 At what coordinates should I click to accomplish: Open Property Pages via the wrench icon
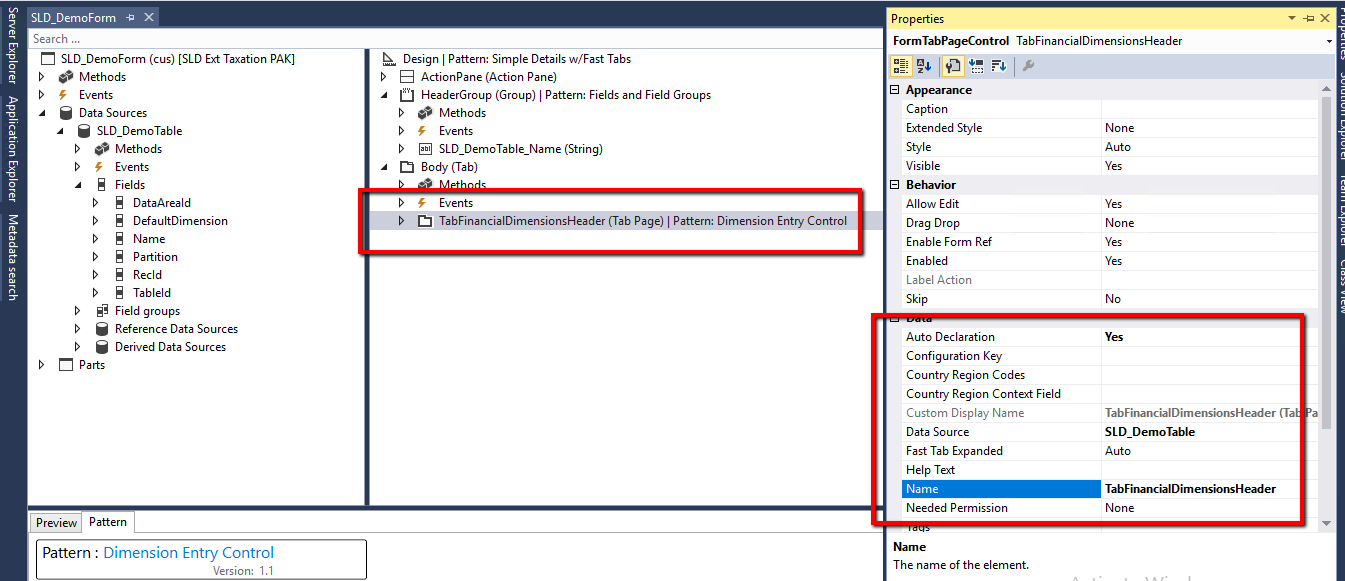(x=1029, y=66)
